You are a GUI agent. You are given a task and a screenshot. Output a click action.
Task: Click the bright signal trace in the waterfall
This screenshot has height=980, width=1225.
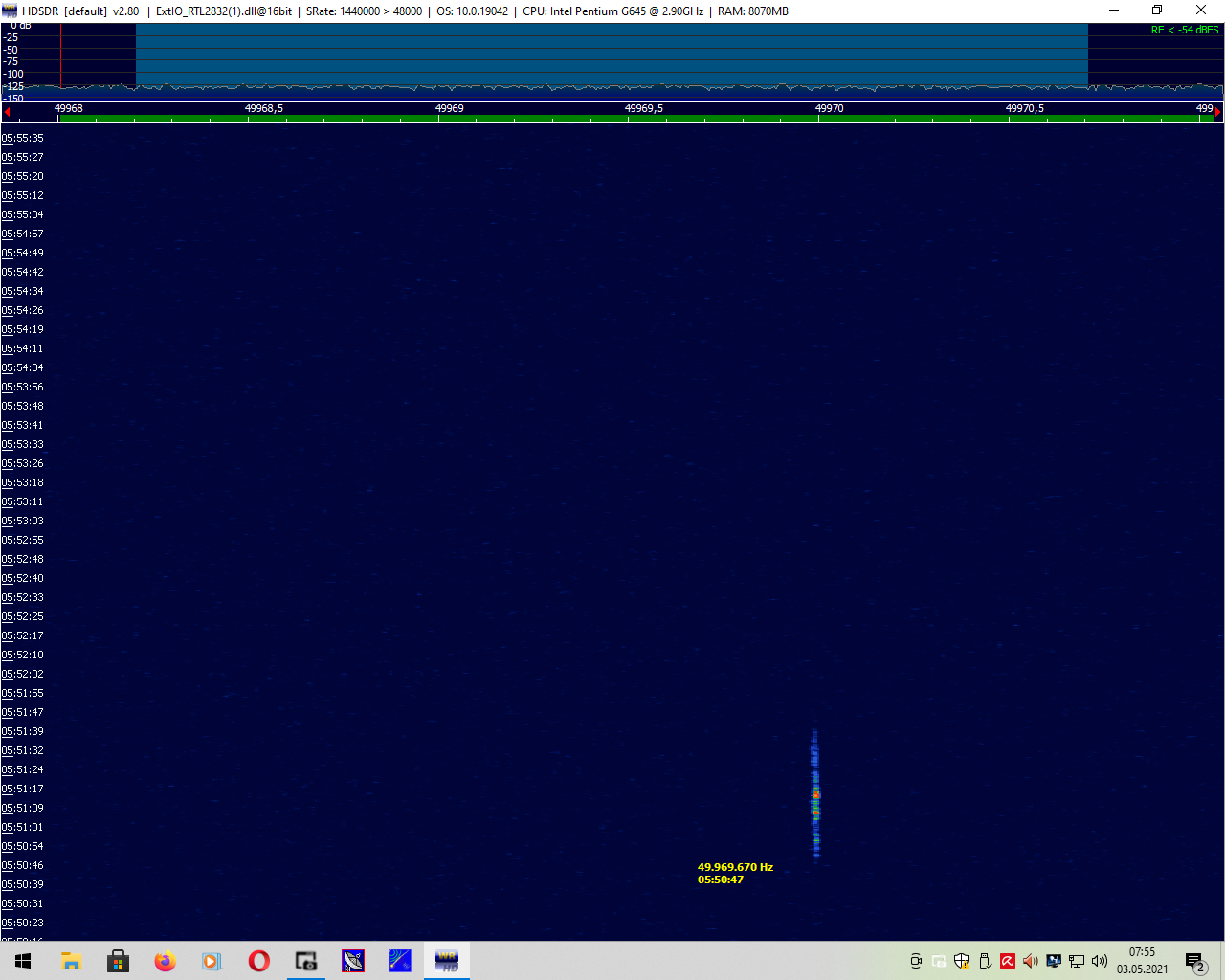tap(815, 794)
